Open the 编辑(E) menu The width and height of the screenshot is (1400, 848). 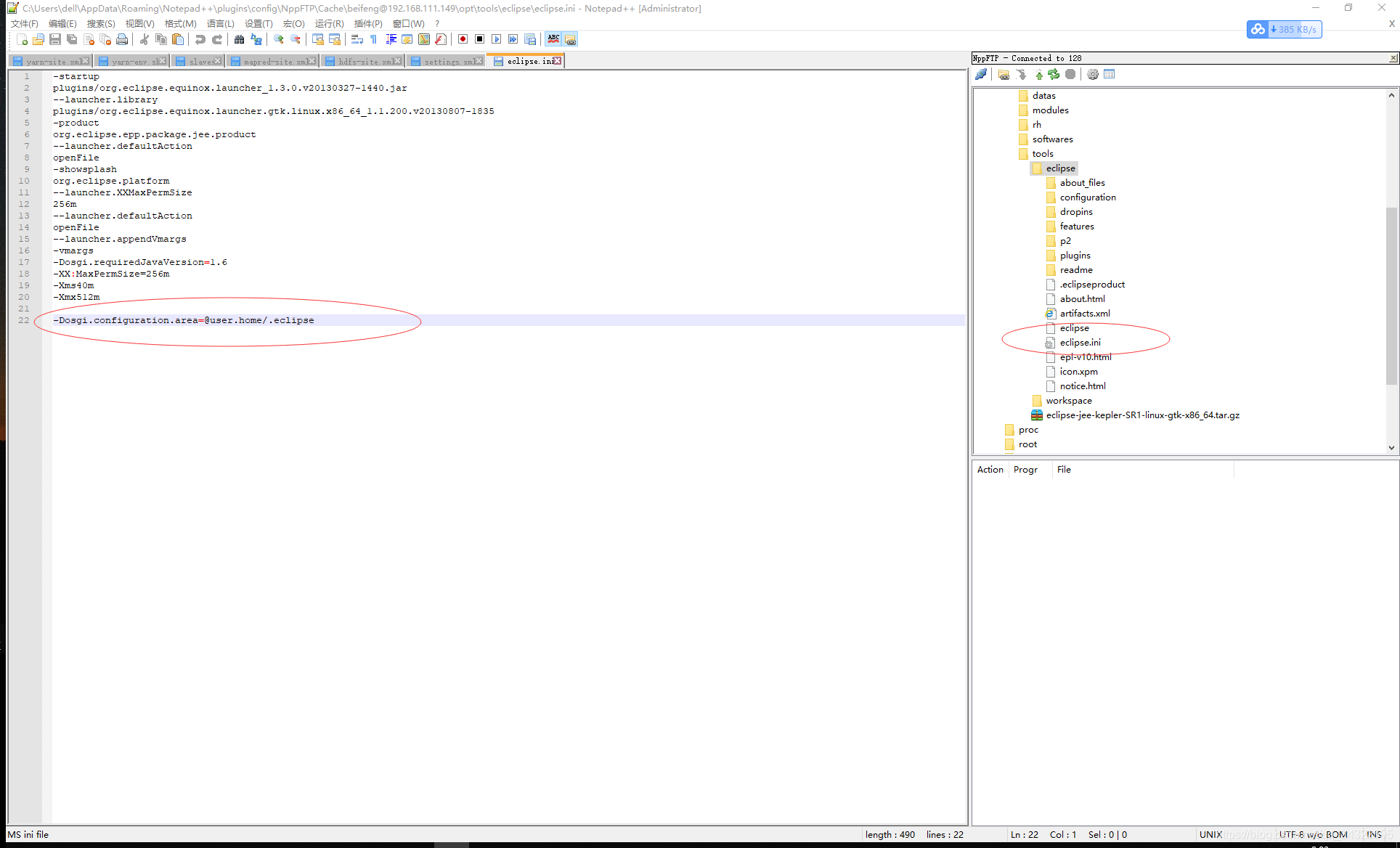point(62,24)
